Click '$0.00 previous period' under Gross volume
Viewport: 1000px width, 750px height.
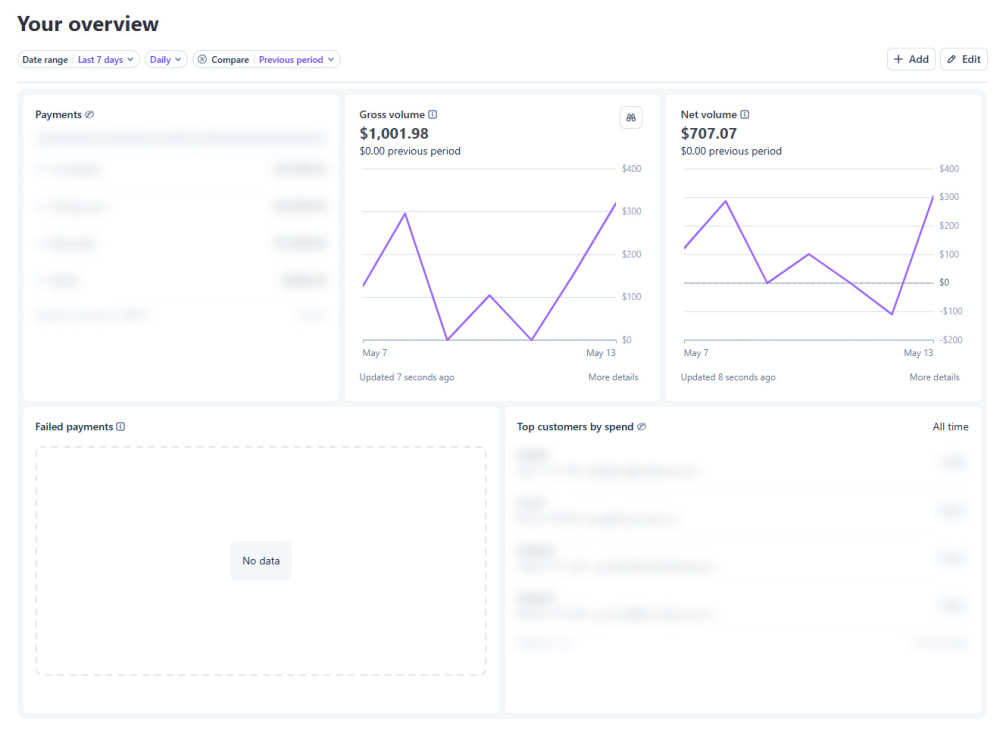410,151
